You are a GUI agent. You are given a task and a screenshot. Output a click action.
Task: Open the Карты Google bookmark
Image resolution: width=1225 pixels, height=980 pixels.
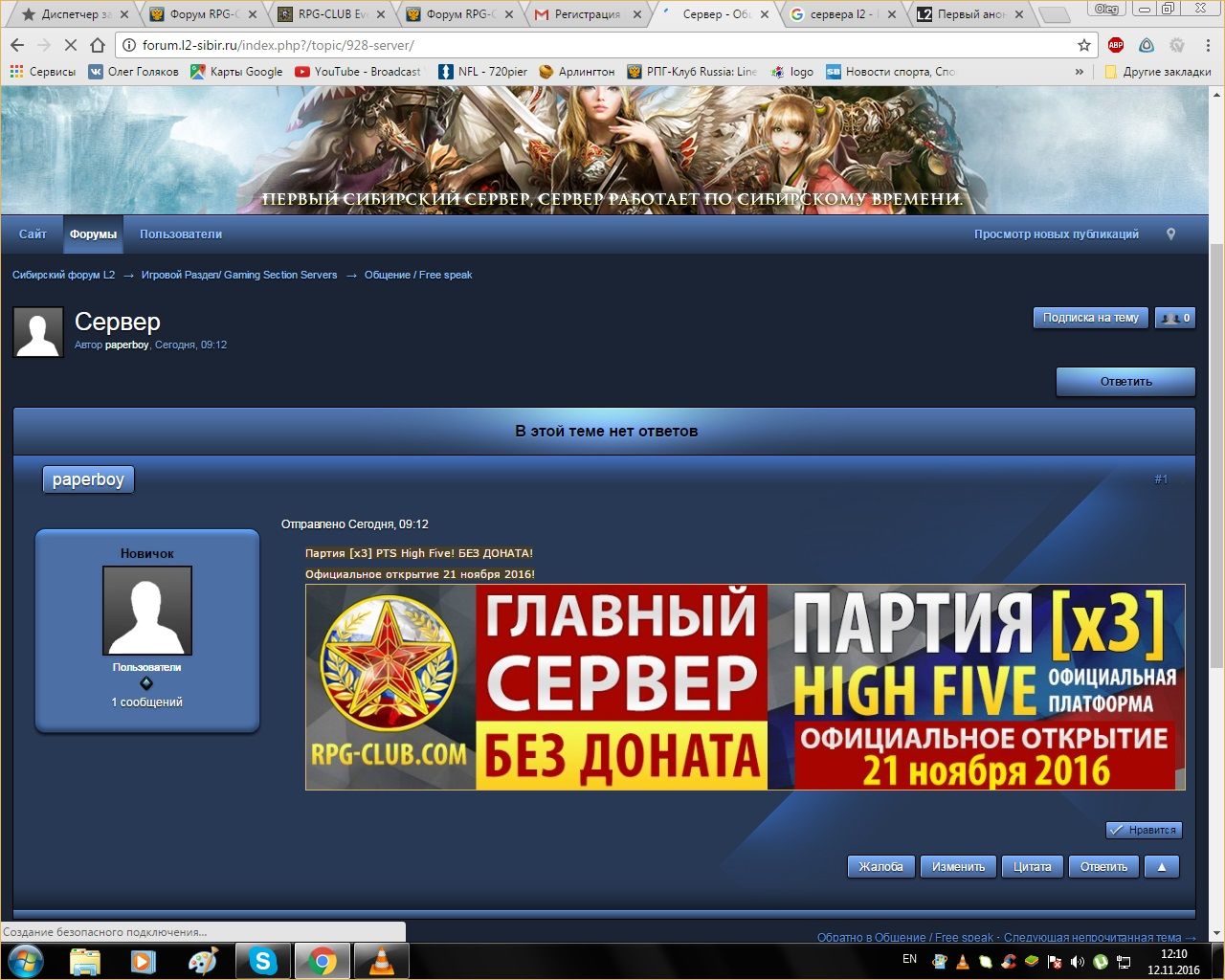(x=236, y=72)
